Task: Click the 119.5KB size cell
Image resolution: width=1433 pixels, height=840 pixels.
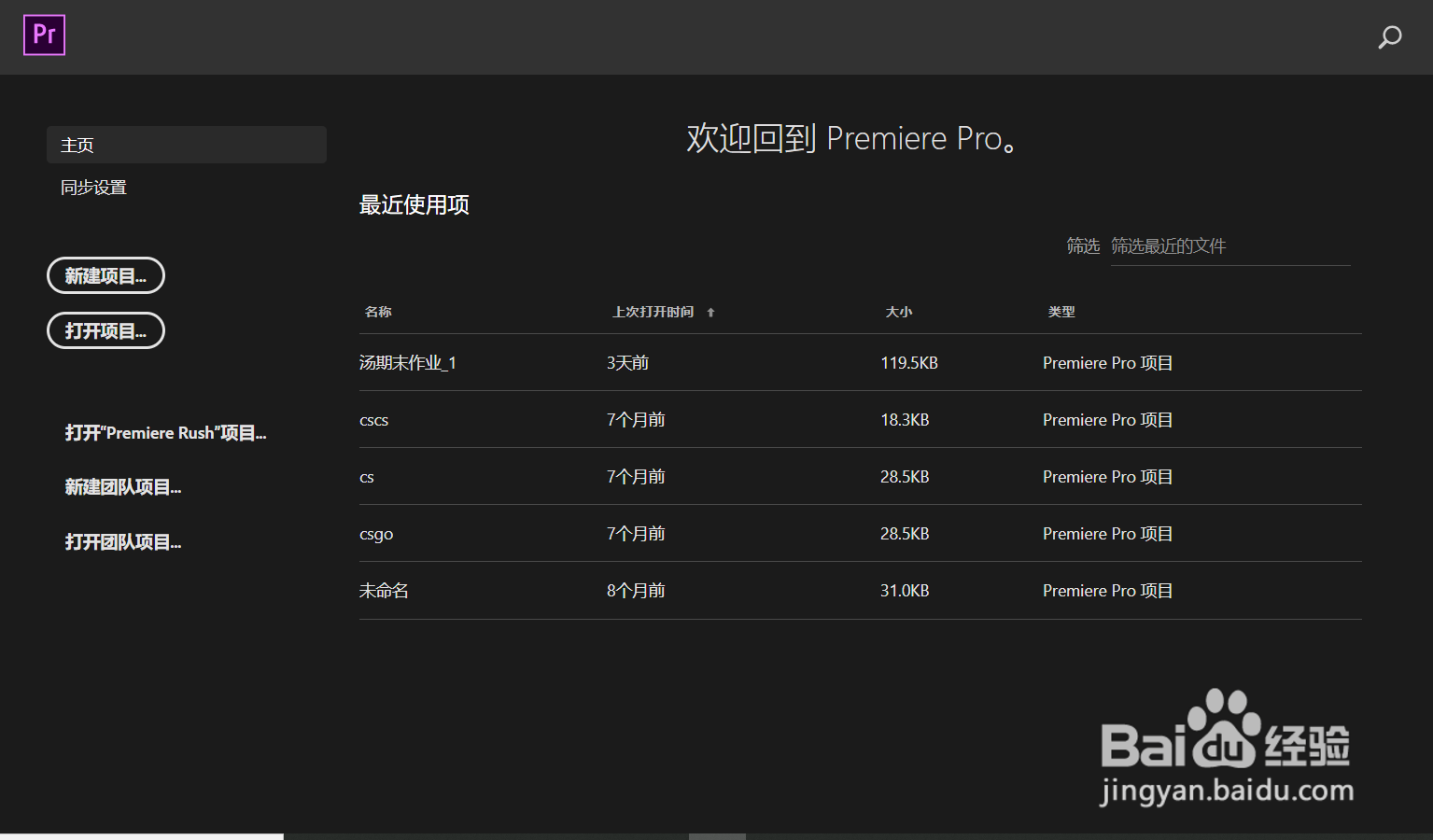Action: pyautogui.click(x=909, y=363)
